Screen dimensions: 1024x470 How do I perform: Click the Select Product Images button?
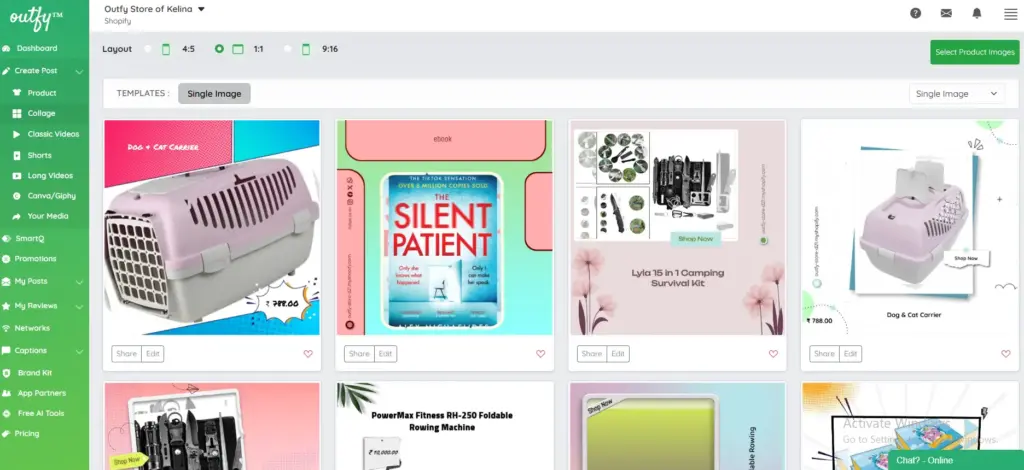point(974,52)
